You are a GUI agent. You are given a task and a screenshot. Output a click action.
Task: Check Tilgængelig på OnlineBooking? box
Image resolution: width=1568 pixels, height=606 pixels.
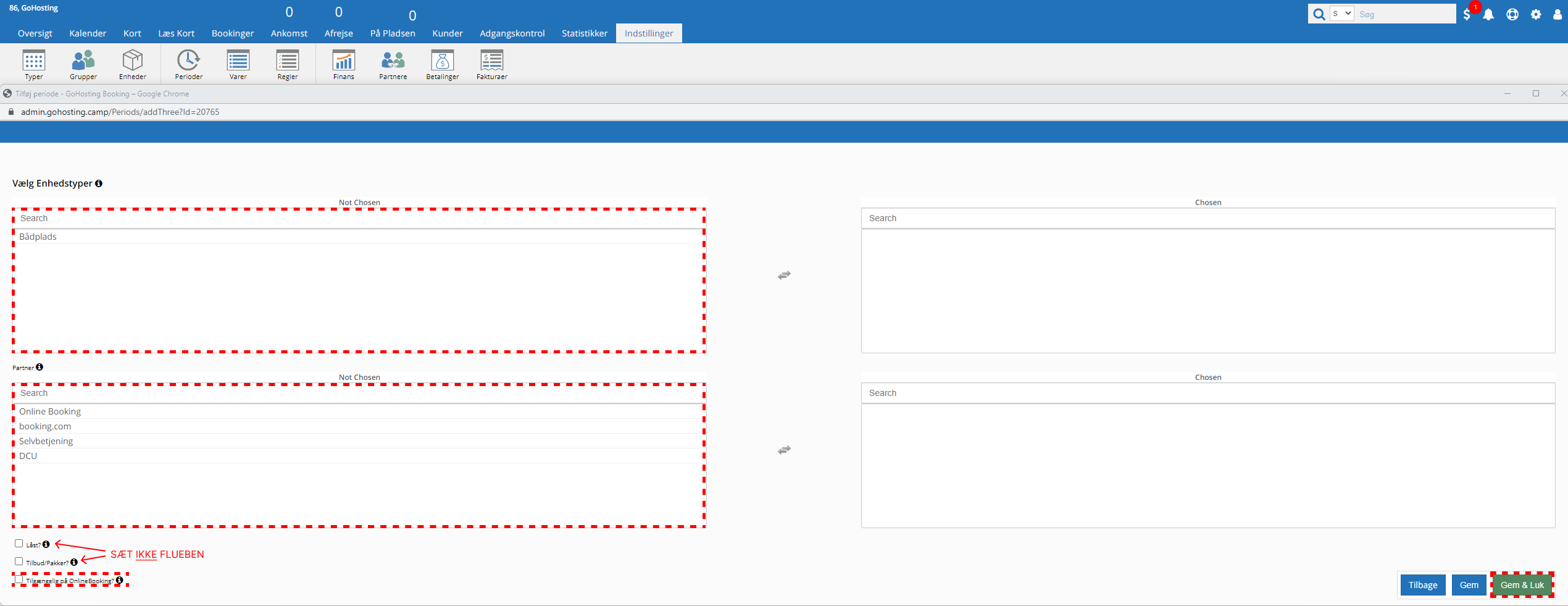pos(19,579)
